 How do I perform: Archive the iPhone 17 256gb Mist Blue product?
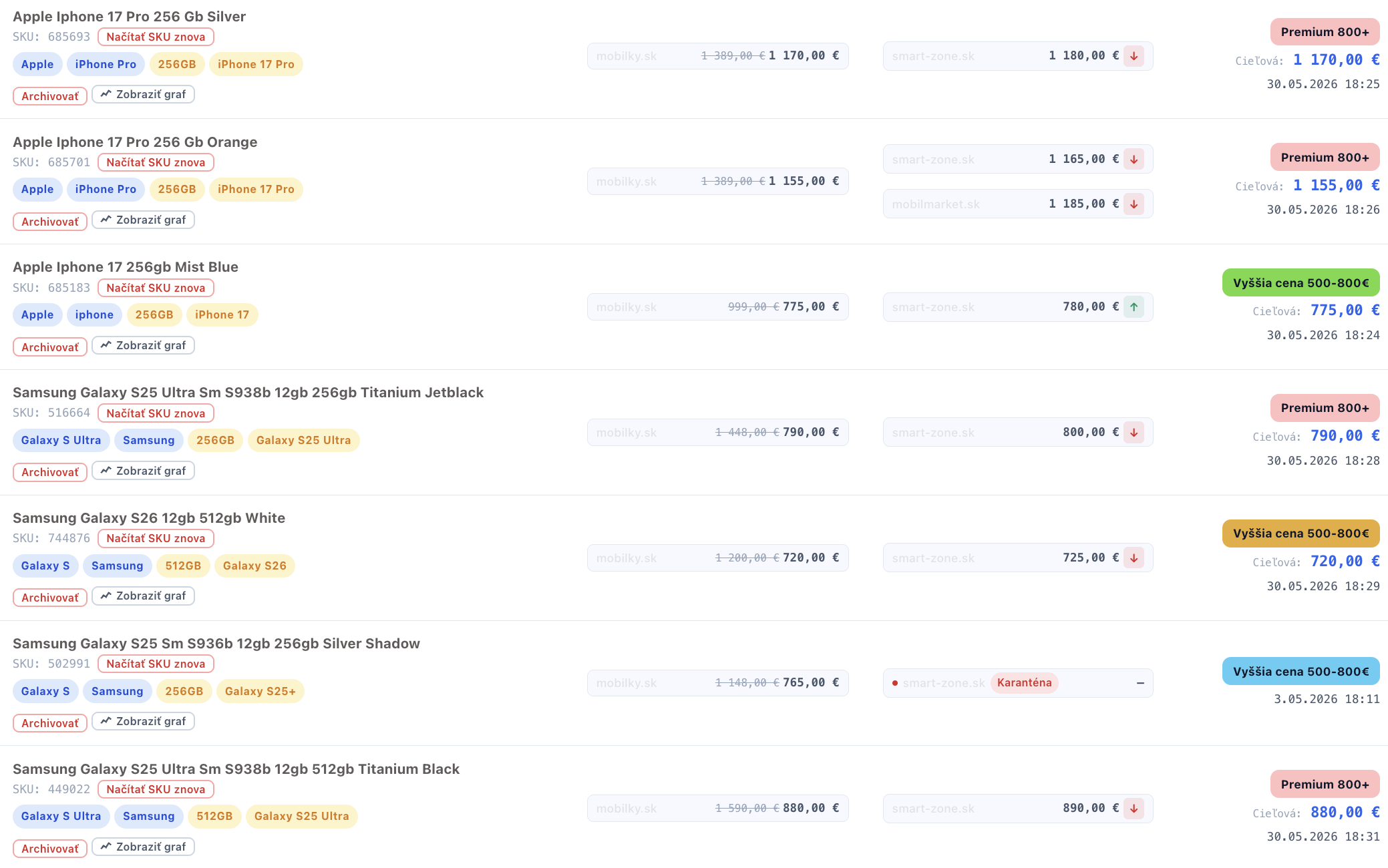coord(50,347)
